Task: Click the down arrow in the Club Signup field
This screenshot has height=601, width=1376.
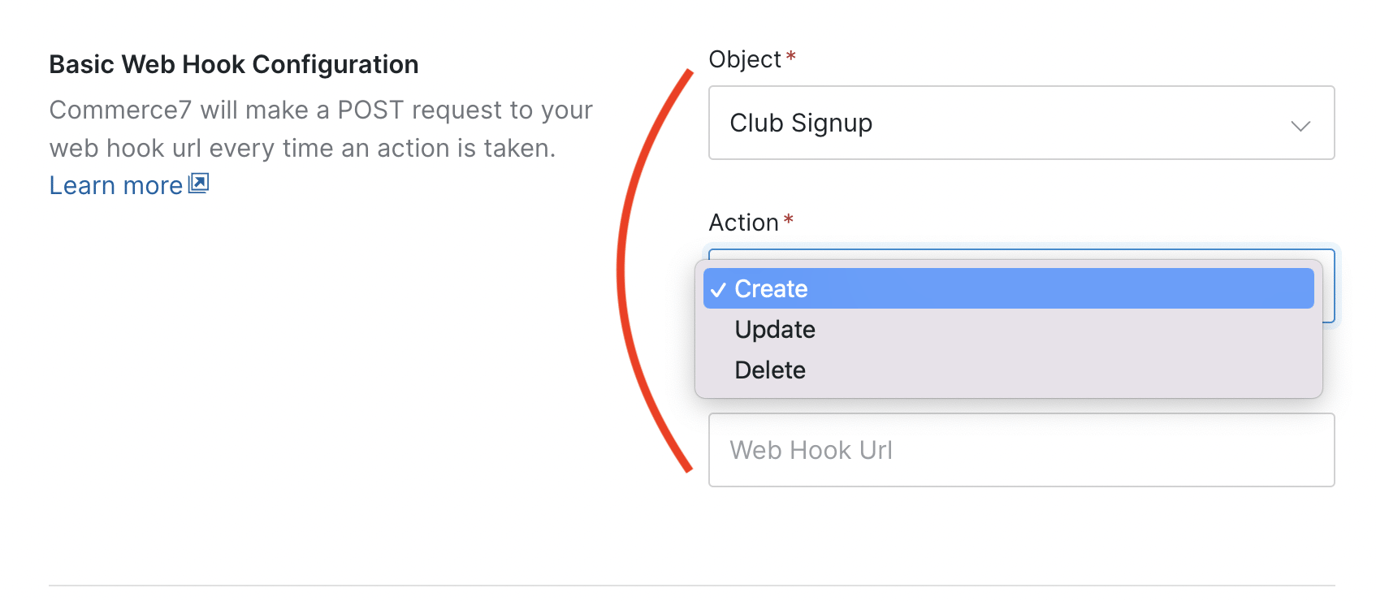Action: [1300, 124]
